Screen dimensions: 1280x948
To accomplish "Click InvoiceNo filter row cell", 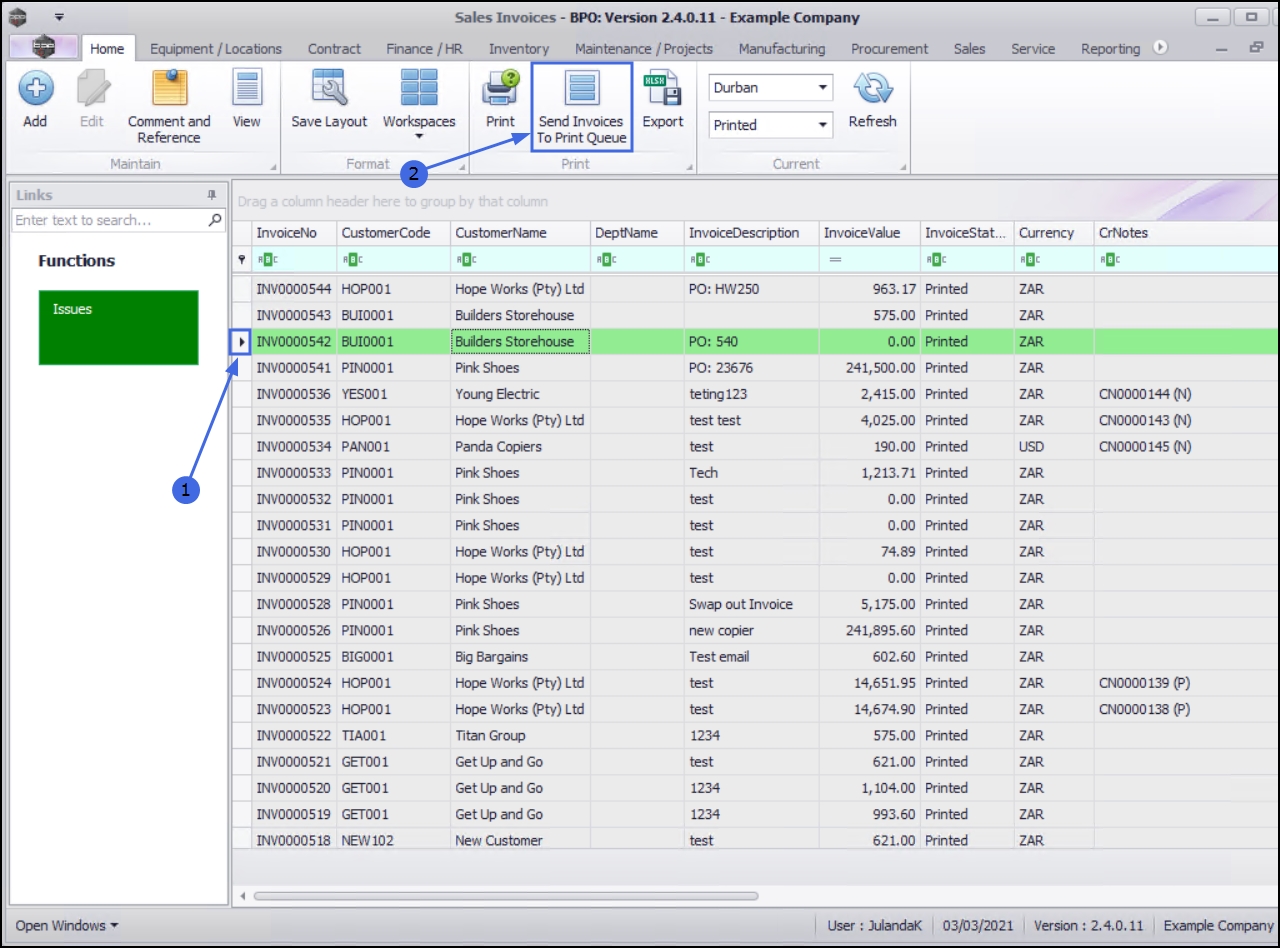I will [x=294, y=259].
